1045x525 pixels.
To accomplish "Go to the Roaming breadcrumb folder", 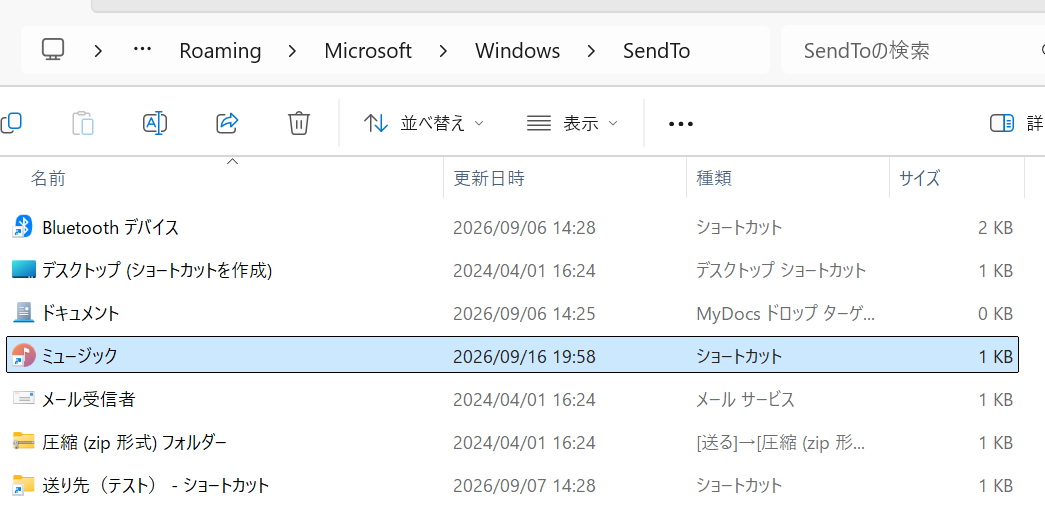I will pos(220,51).
